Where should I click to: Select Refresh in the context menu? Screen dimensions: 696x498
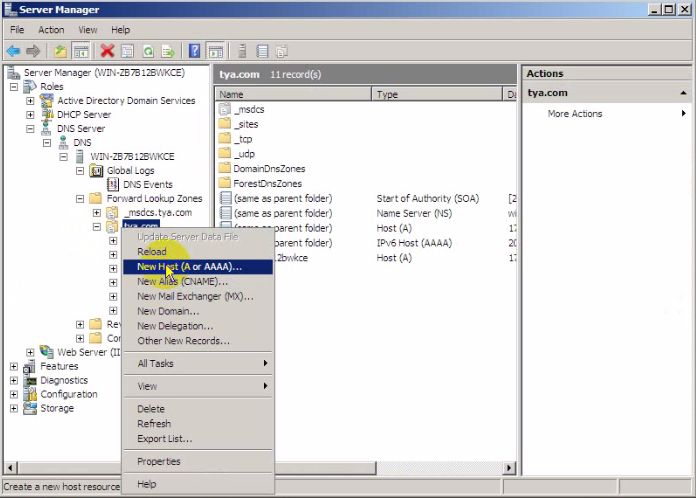pos(198,423)
